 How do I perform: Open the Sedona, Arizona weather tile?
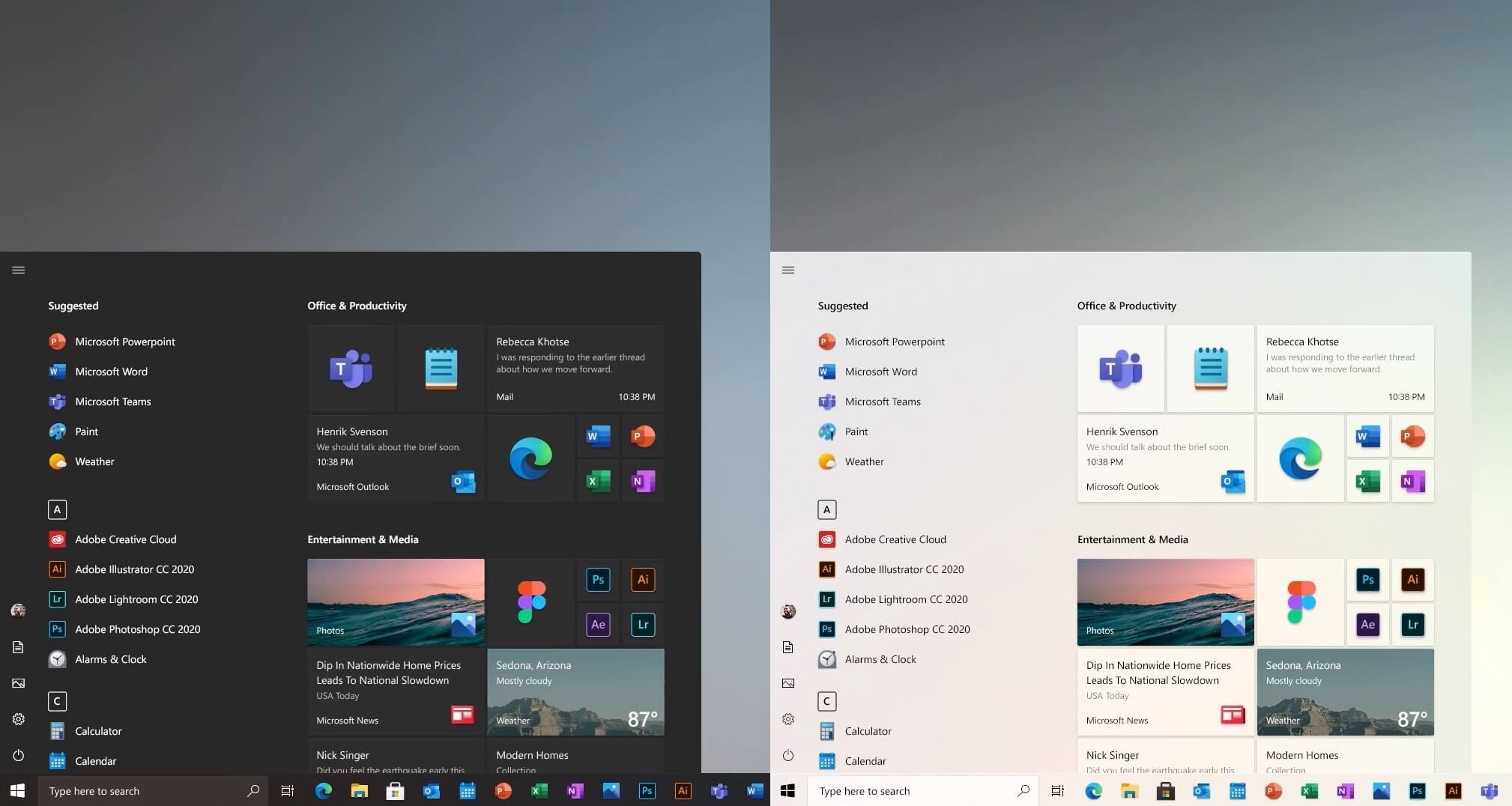[575, 691]
